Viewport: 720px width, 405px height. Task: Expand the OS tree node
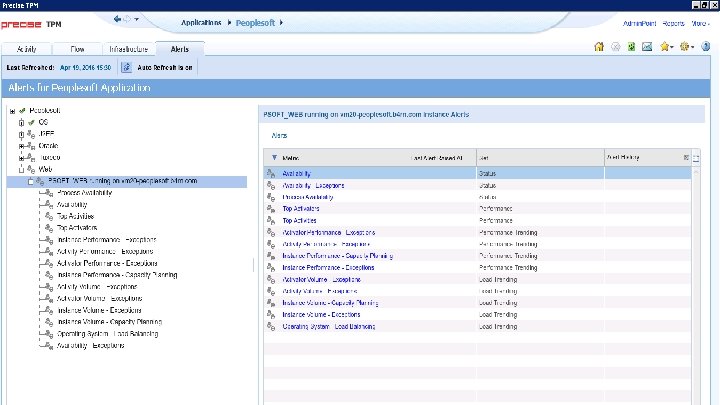(21, 123)
